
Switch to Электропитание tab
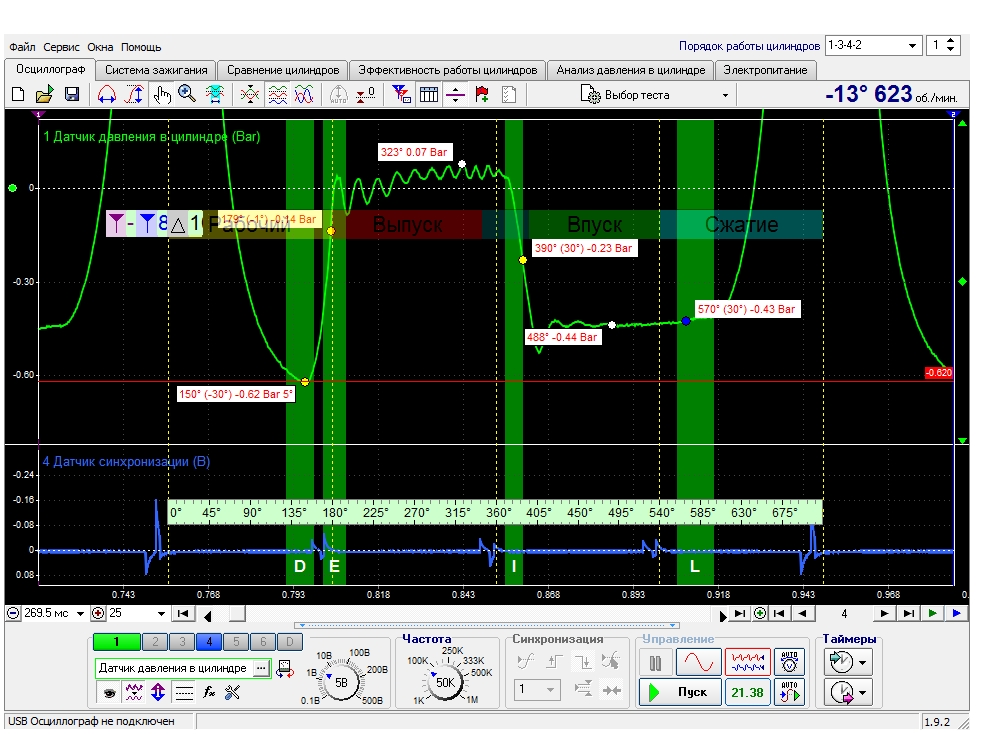click(765, 70)
